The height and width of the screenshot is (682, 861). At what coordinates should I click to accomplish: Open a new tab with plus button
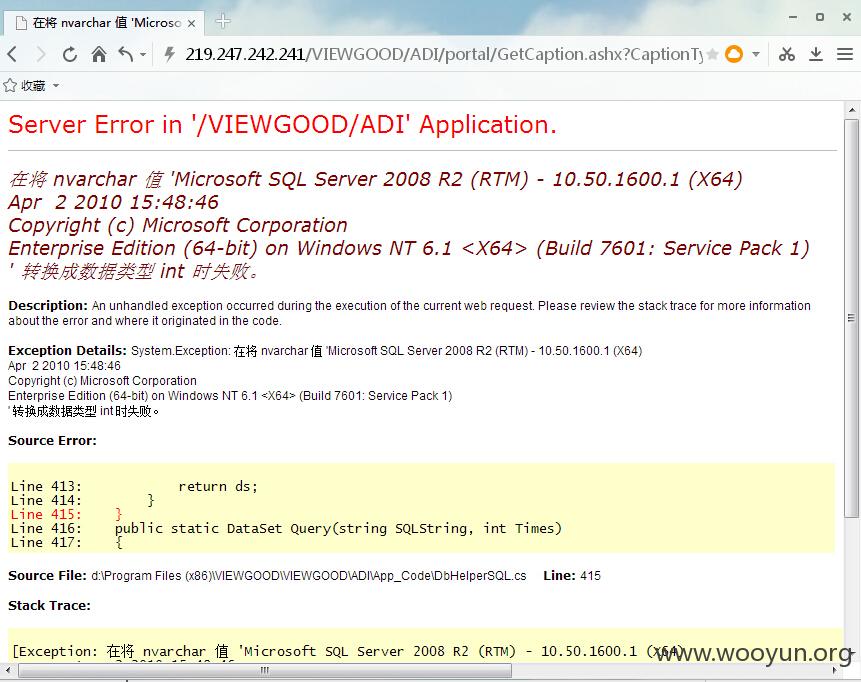[223, 21]
